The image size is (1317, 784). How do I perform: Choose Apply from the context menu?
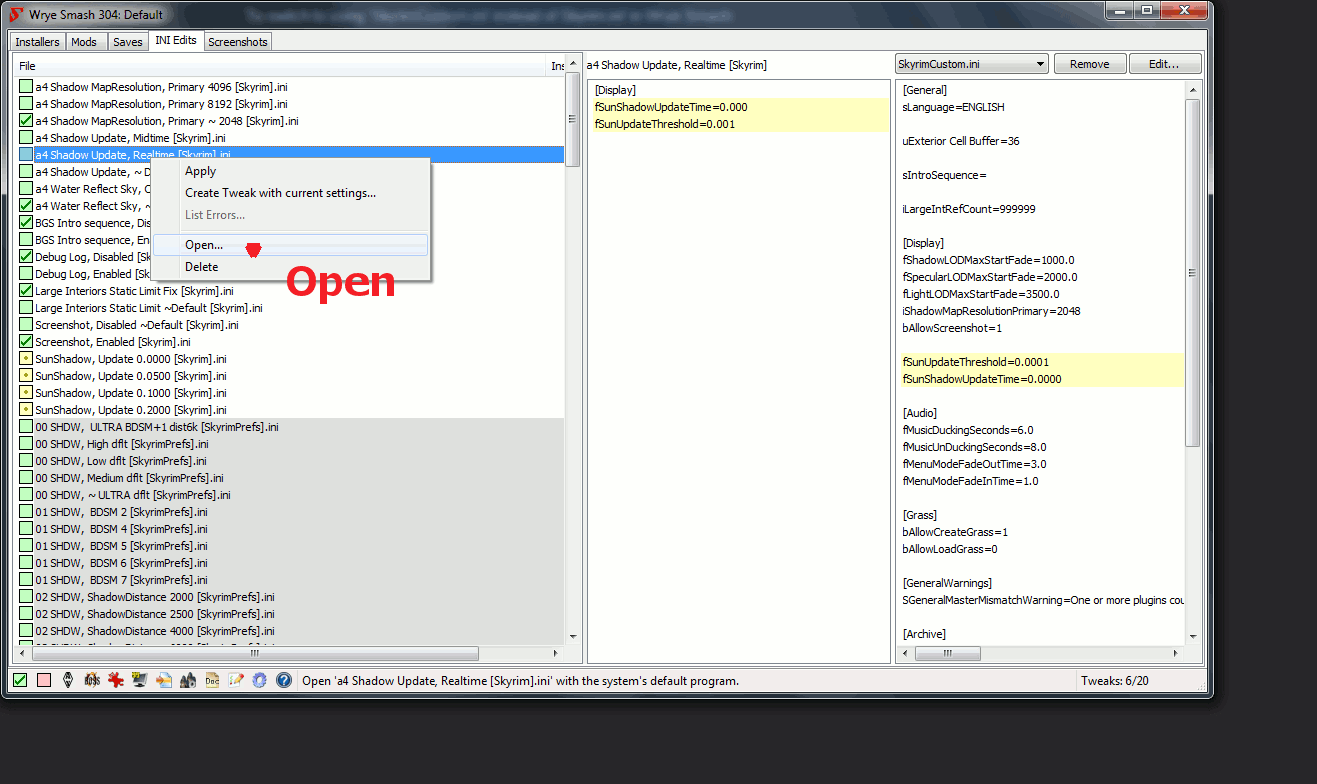tap(290, 171)
